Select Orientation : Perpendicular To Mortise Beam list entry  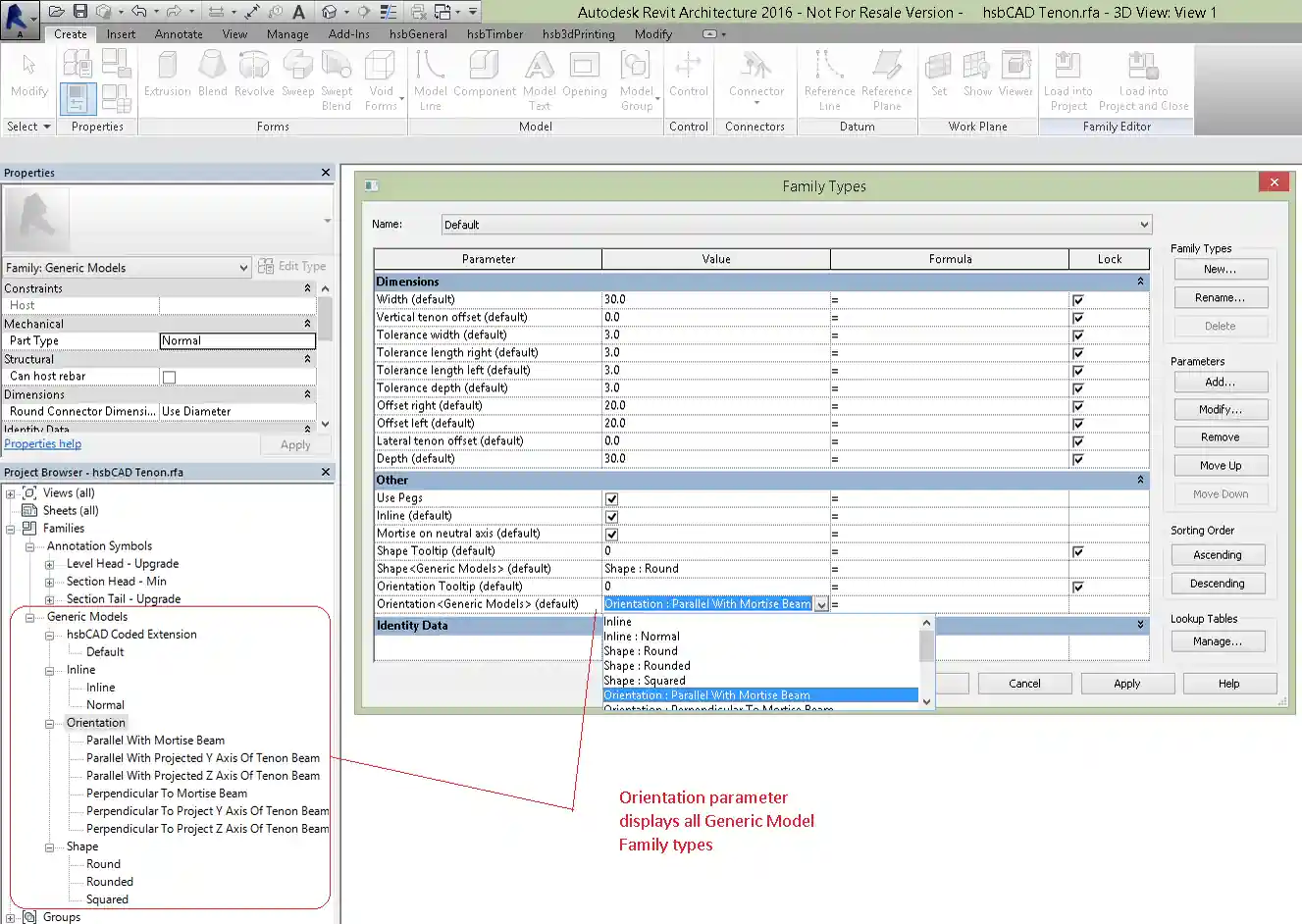coord(716,709)
